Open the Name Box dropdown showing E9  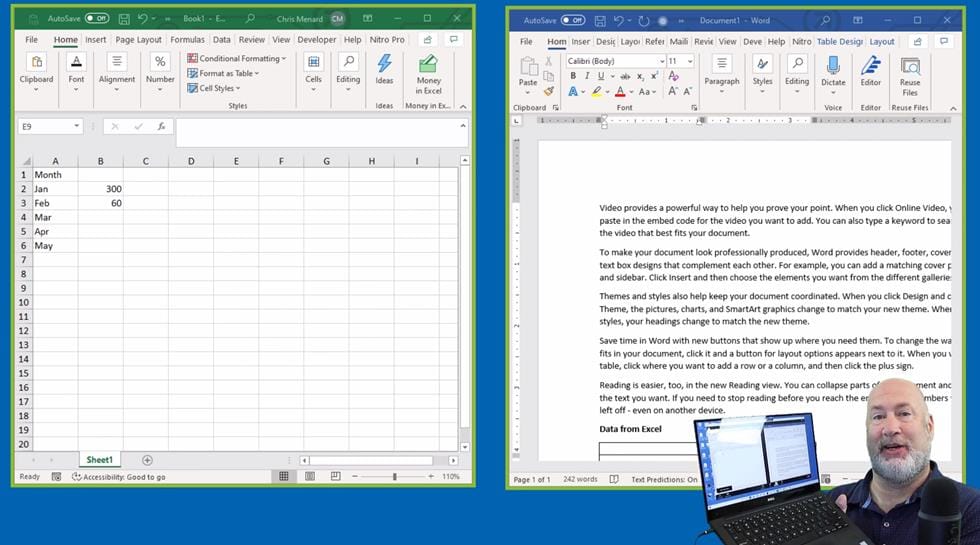[x=77, y=127]
